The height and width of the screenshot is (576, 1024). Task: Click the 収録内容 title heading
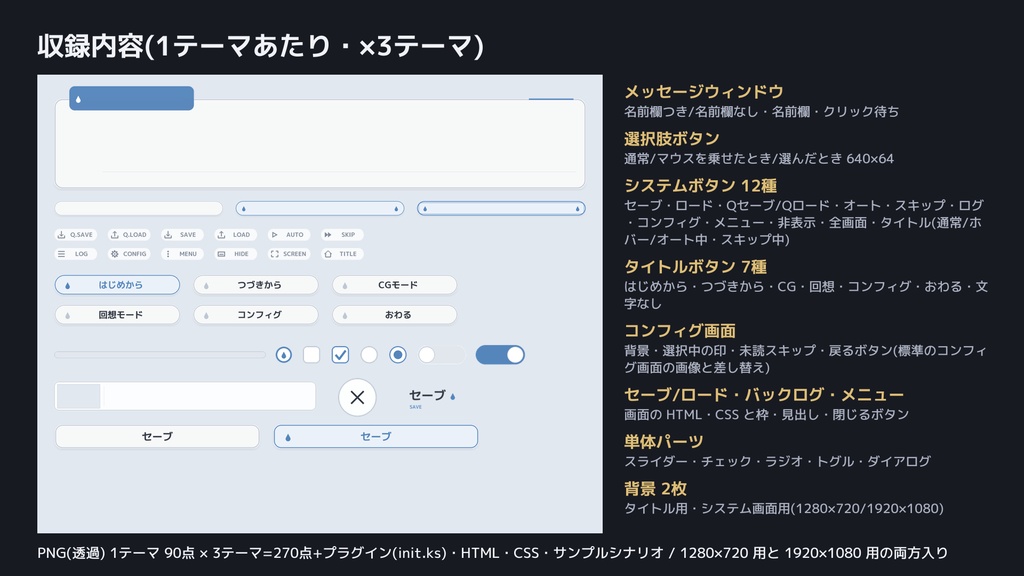click(x=261, y=46)
